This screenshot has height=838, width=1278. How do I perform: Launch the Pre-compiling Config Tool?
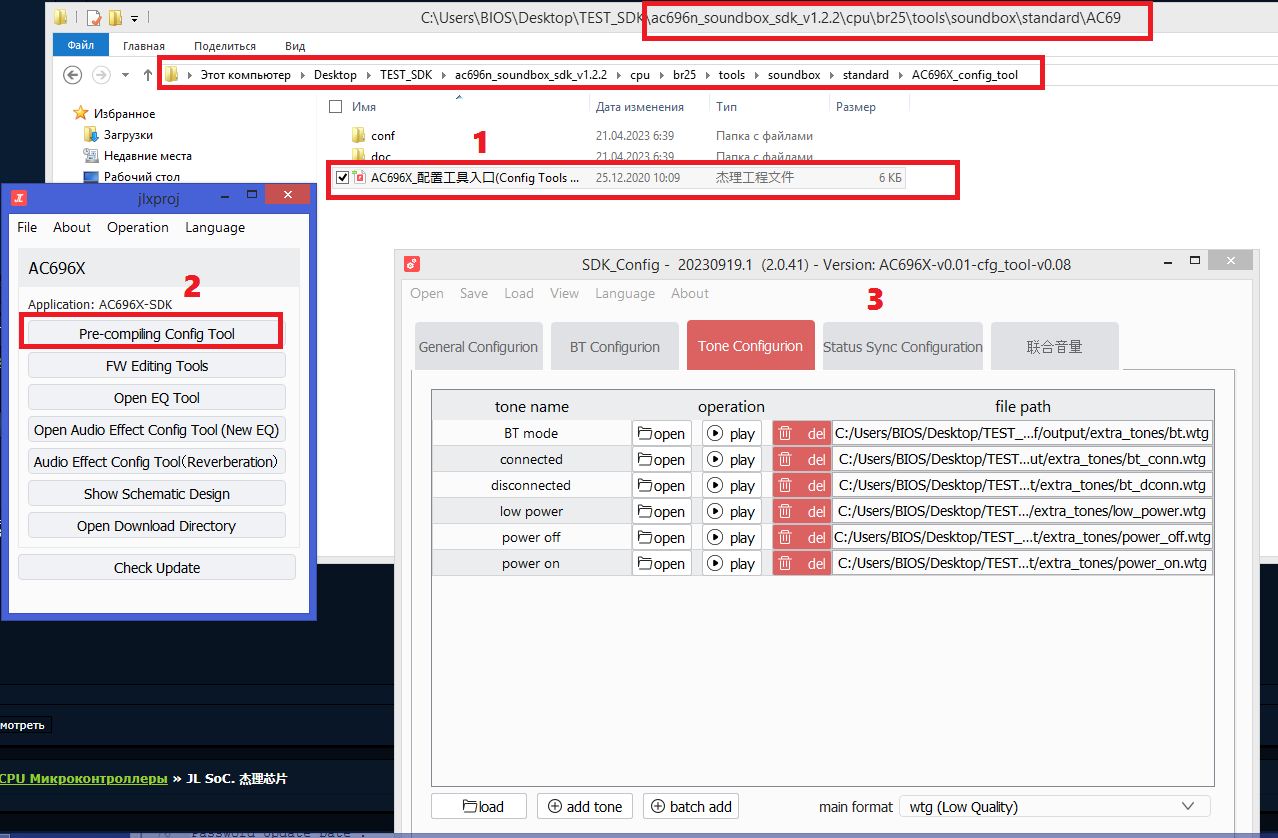[156, 334]
